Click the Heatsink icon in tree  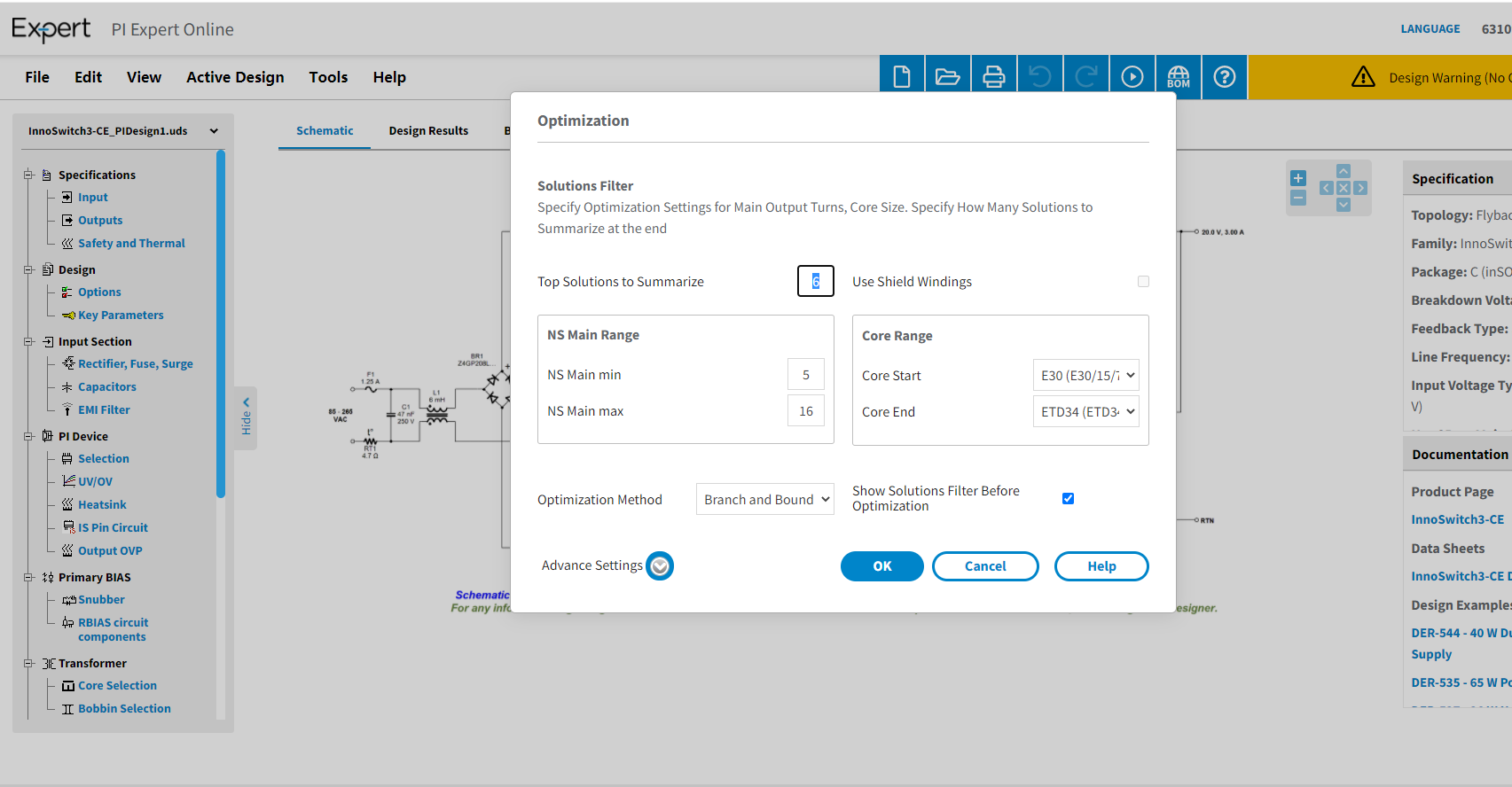67,504
